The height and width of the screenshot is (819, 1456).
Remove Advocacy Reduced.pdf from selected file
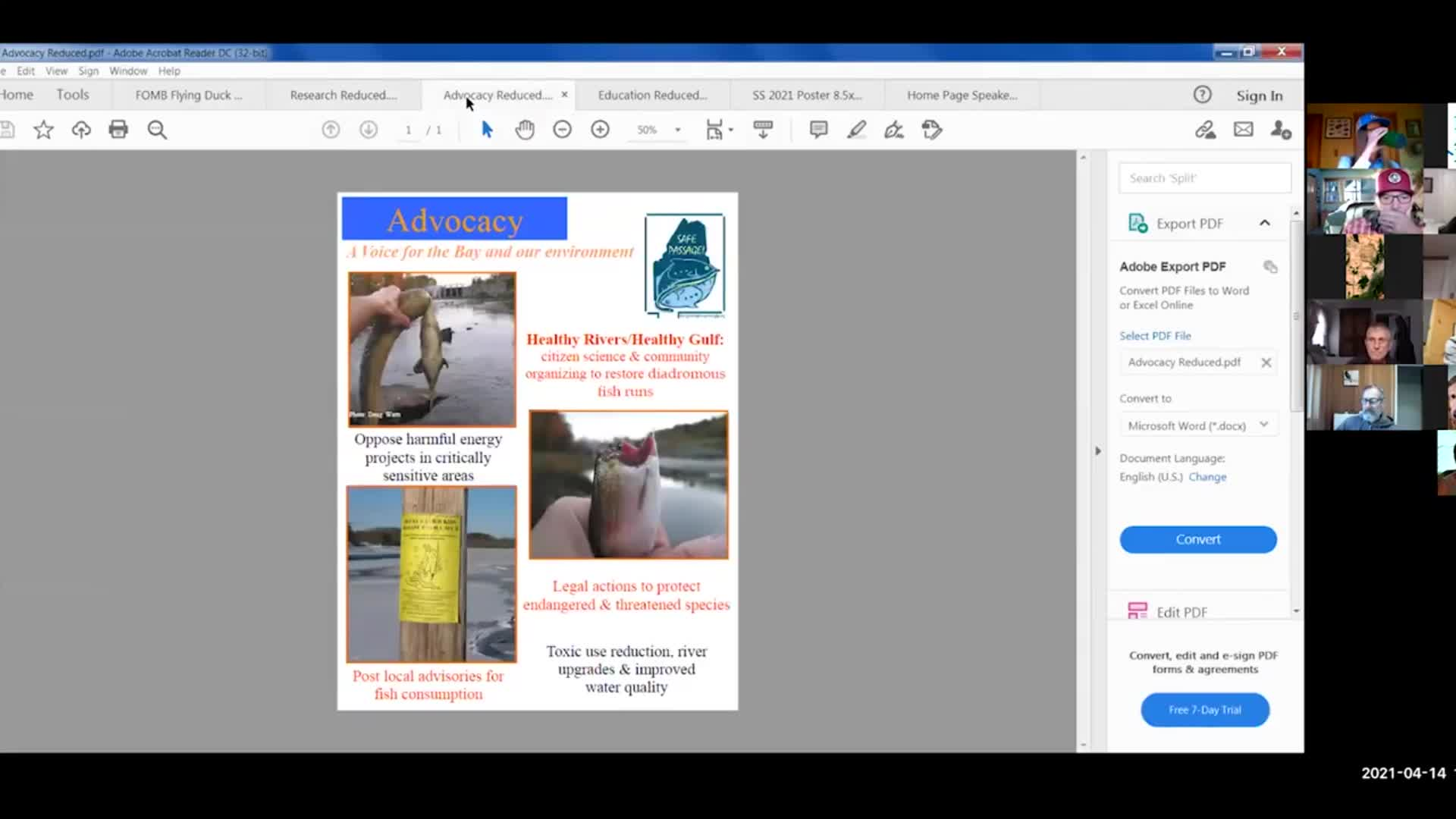coord(1266,362)
